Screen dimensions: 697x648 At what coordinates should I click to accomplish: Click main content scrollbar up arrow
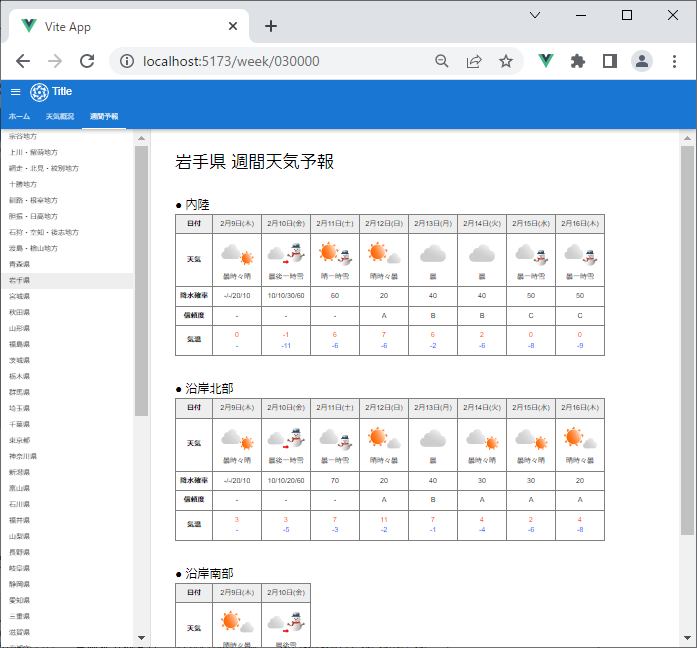tap(687, 138)
